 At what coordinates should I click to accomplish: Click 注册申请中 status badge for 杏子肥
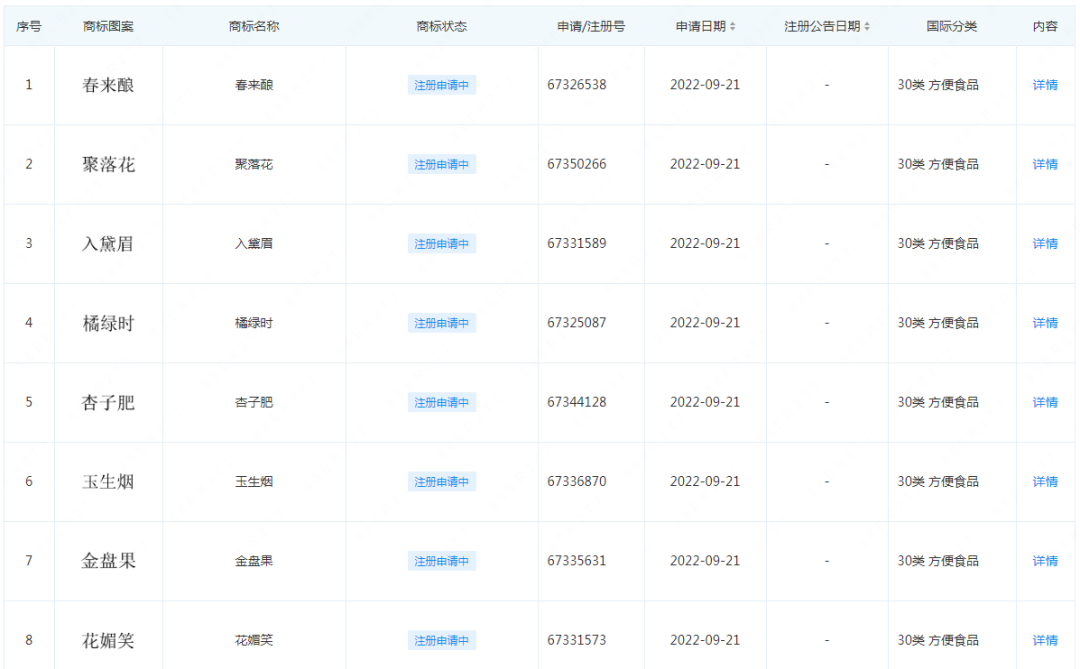pyautogui.click(x=442, y=402)
